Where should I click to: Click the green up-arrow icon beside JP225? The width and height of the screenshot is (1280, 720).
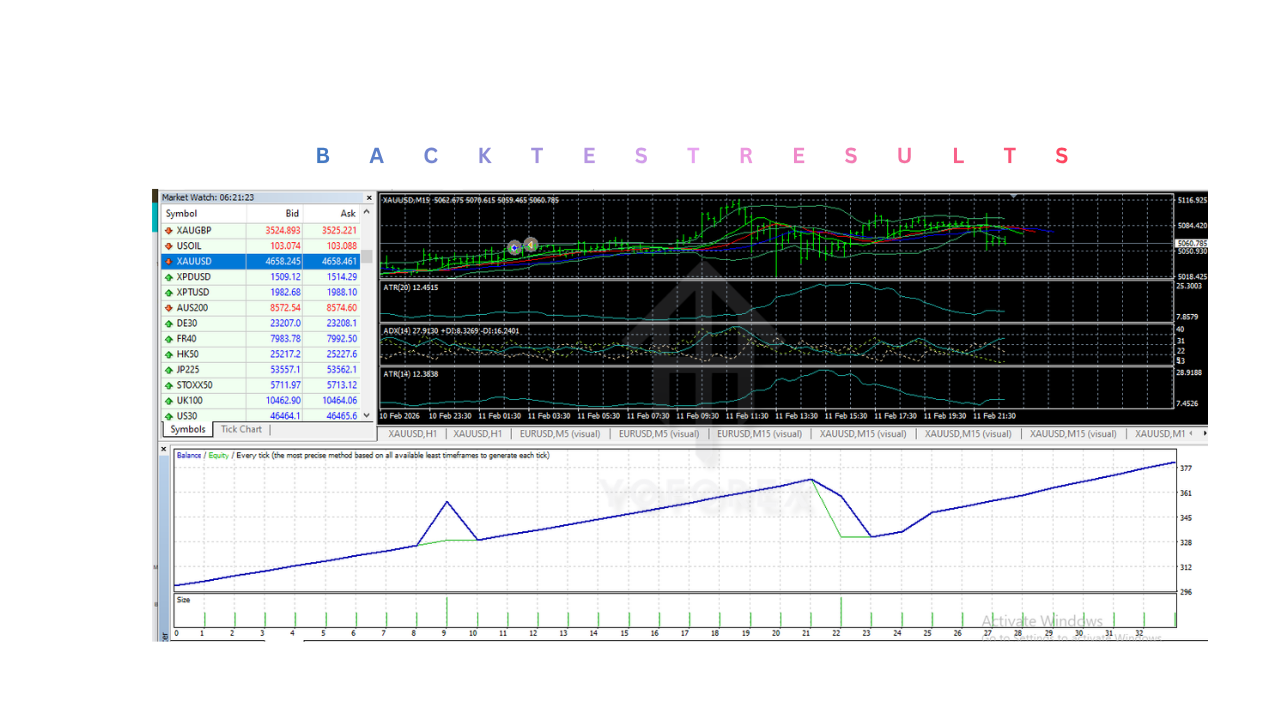click(x=167, y=369)
